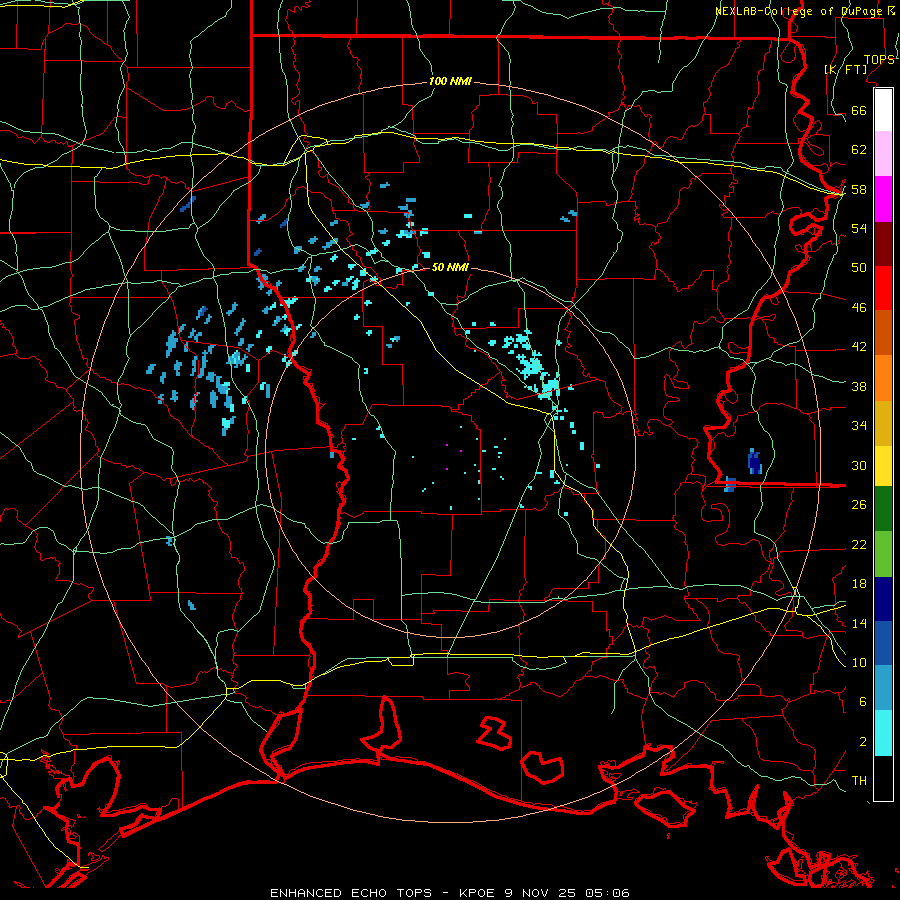The height and width of the screenshot is (900, 900).
Task: Click the legend value '22'
Action: coord(859,544)
